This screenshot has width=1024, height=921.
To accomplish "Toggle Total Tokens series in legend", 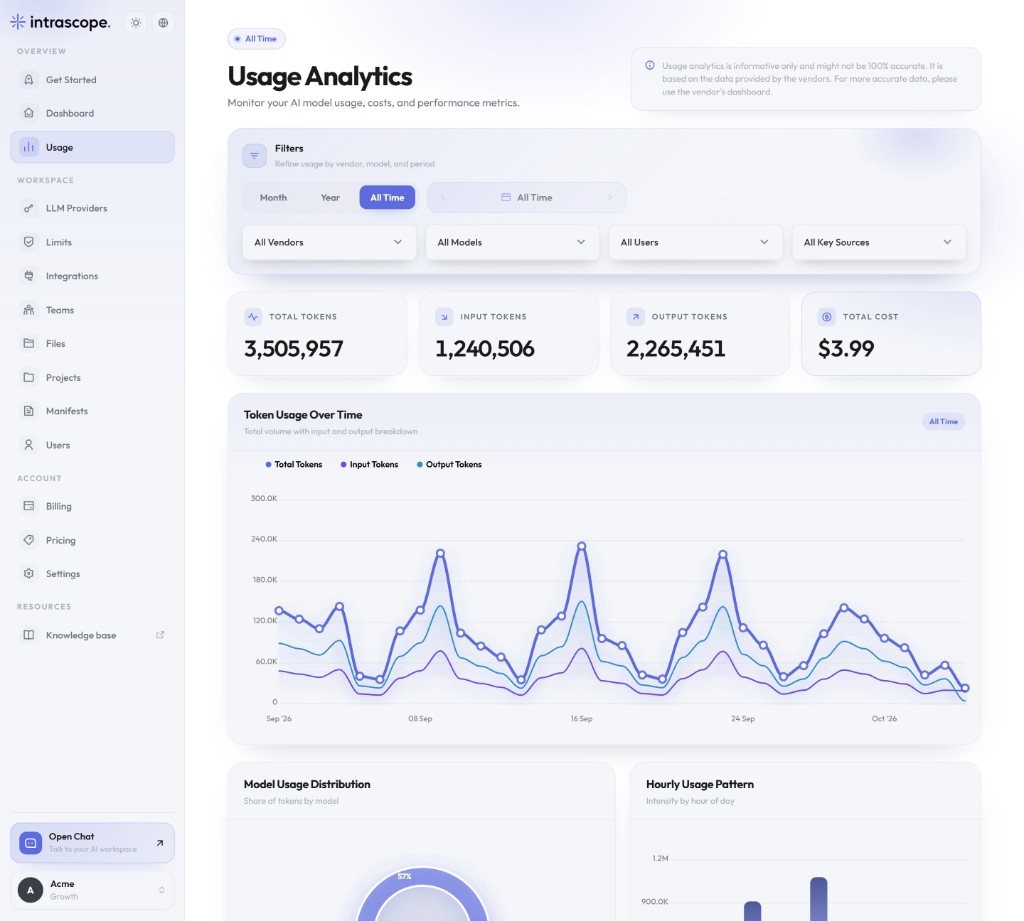I will (294, 464).
